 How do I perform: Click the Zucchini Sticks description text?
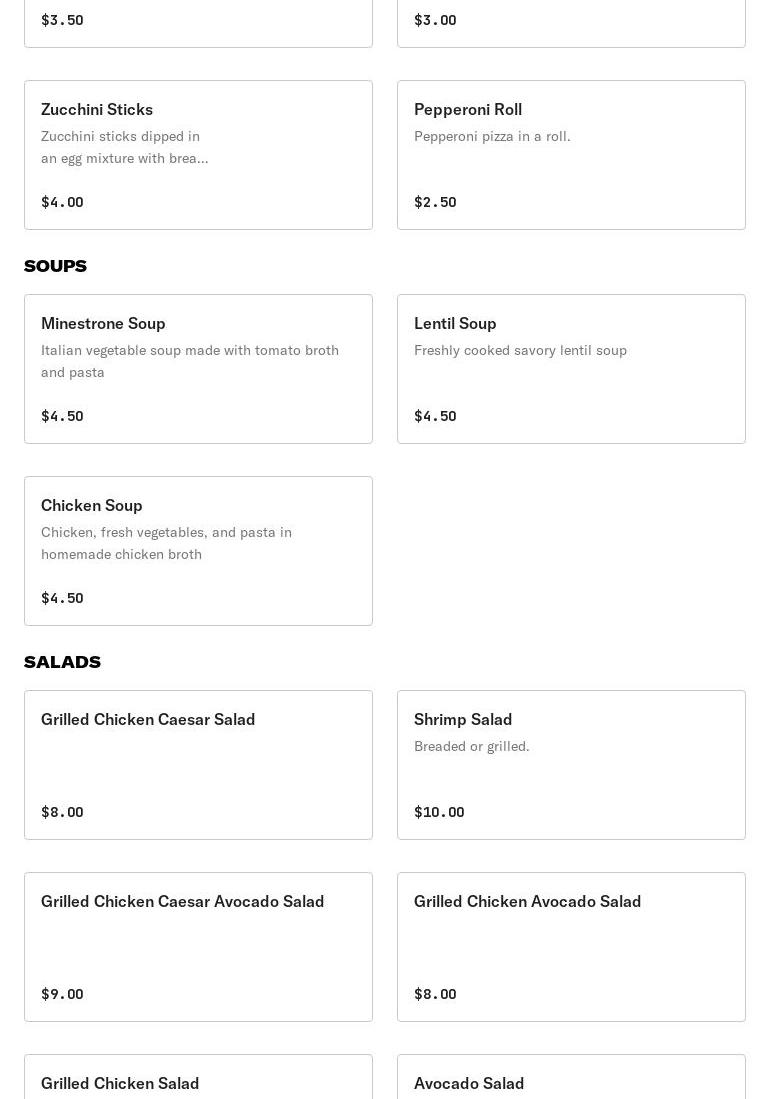(124, 147)
